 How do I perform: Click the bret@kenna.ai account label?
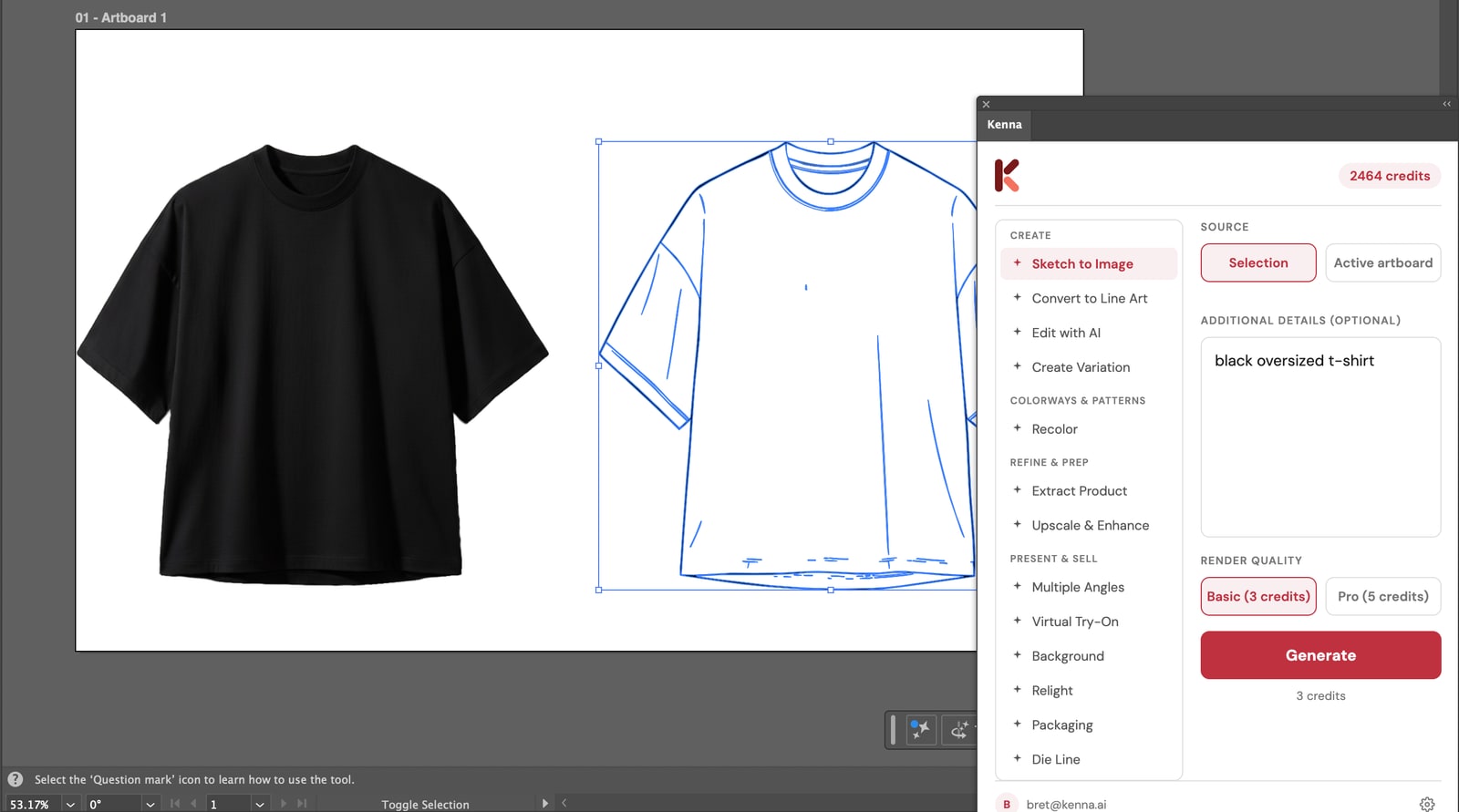pyautogui.click(x=1066, y=805)
